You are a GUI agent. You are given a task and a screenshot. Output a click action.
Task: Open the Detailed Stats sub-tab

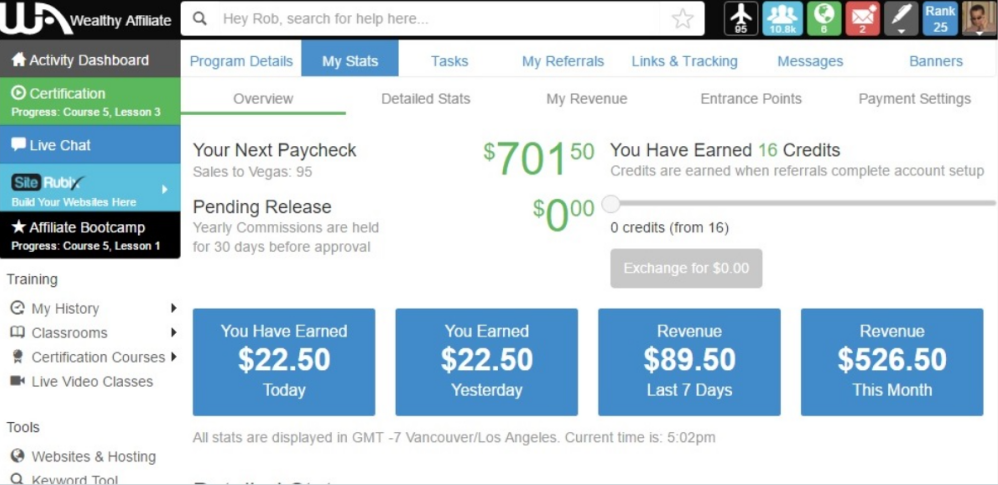tap(425, 99)
